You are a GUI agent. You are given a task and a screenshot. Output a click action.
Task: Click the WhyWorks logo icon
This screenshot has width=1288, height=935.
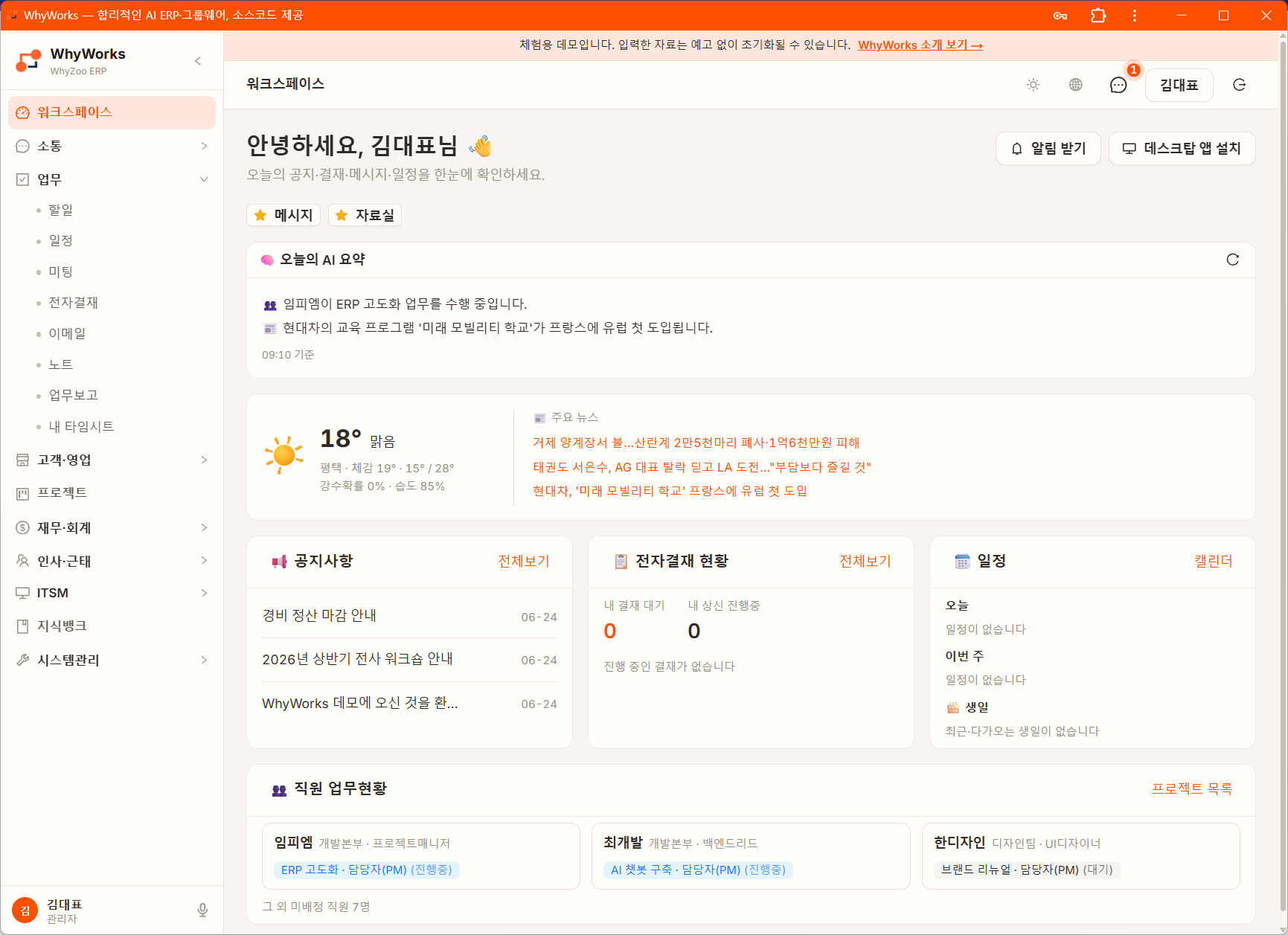point(28,61)
